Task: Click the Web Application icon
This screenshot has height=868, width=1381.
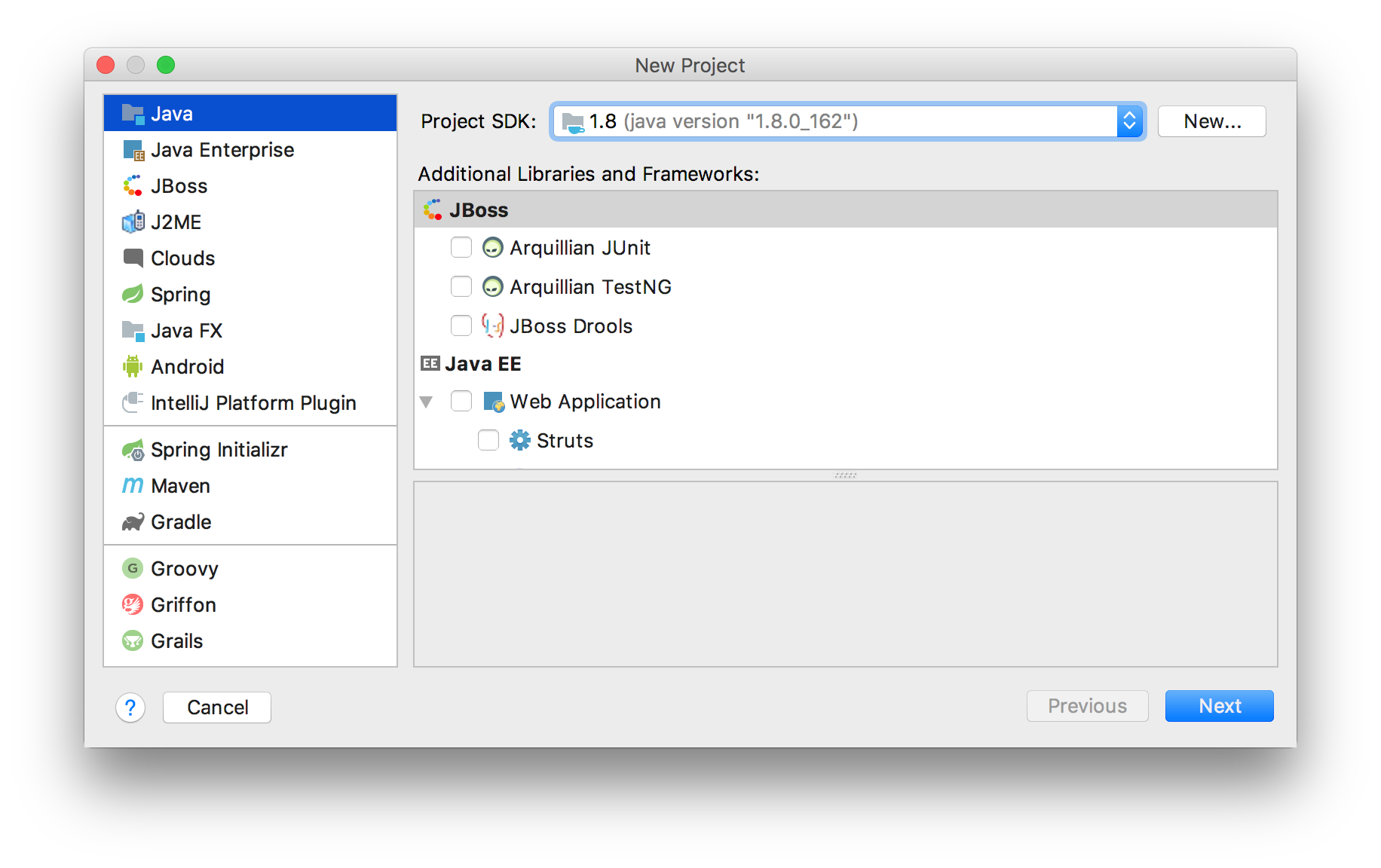Action: (494, 402)
